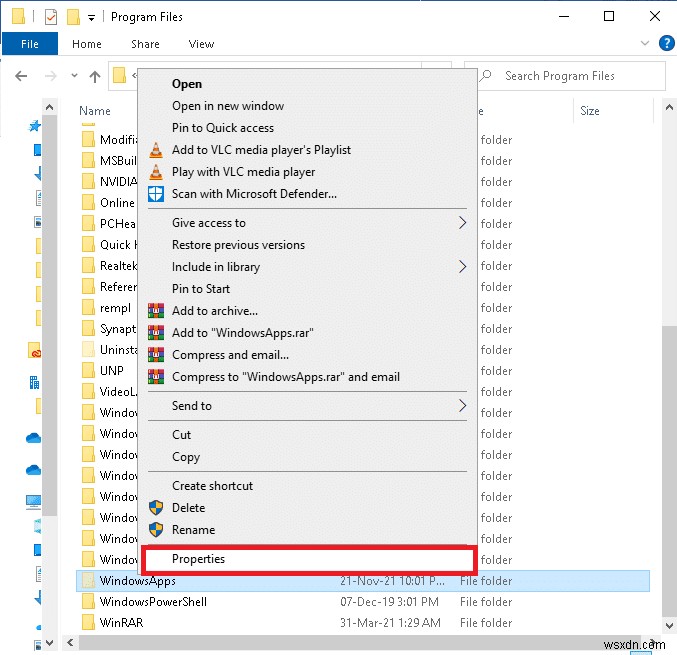677x655 pixels.
Task: Click the VLC cone icon beside Play with VLC
Action: coord(156,172)
